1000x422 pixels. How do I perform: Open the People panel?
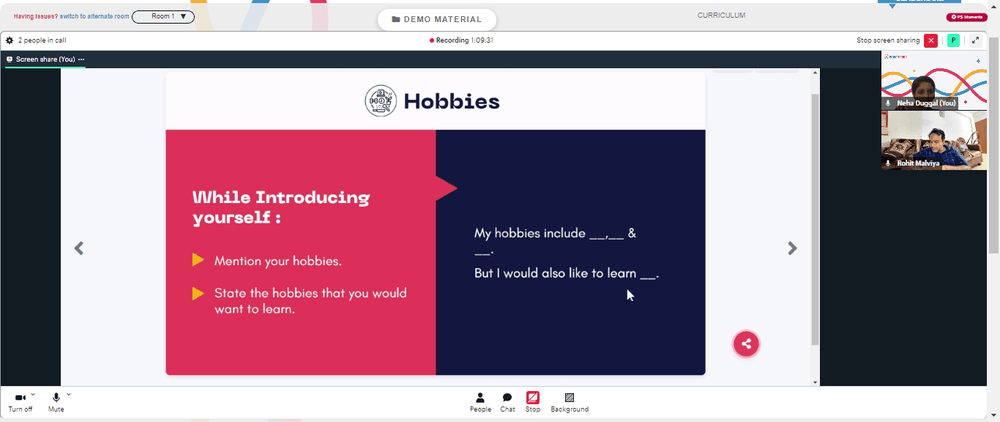coord(480,402)
